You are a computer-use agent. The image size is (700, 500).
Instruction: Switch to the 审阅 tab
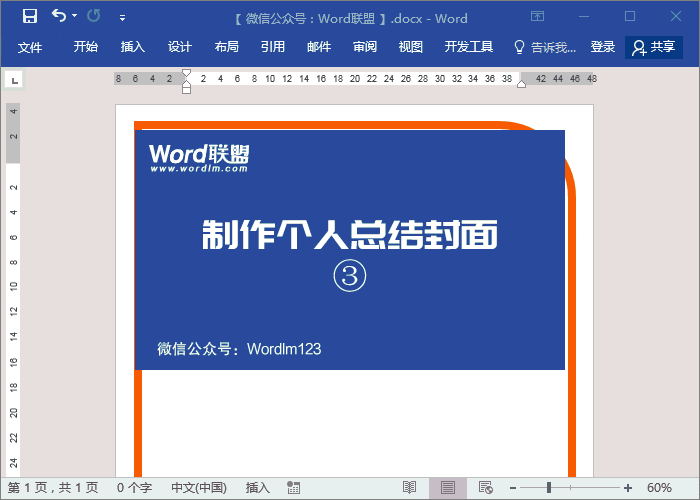click(365, 46)
